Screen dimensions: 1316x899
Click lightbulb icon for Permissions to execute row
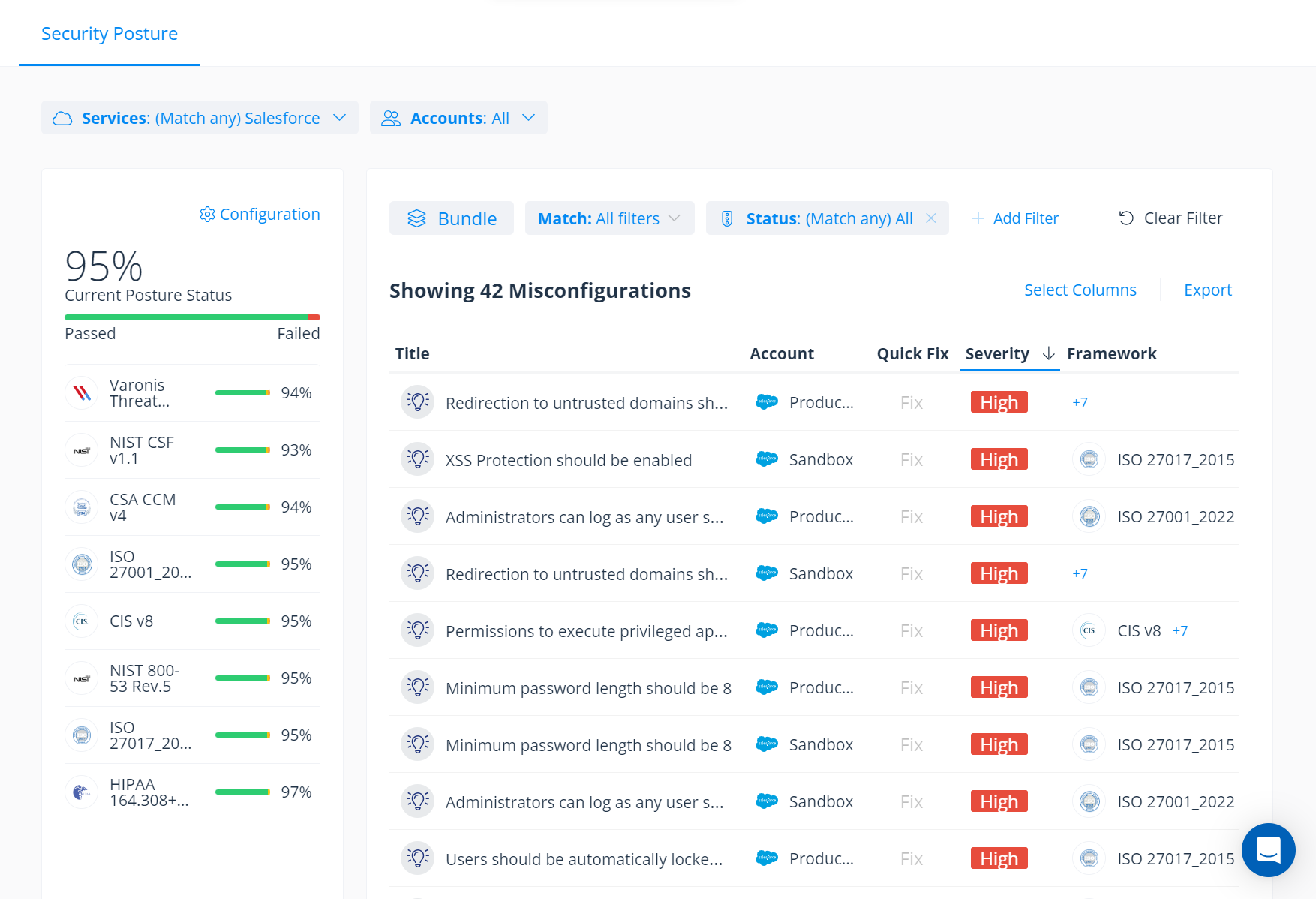(x=418, y=630)
